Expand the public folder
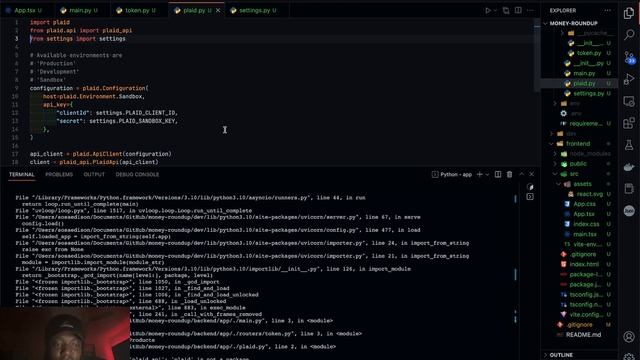The height and width of the screenshot is (360, 640). 555,164
